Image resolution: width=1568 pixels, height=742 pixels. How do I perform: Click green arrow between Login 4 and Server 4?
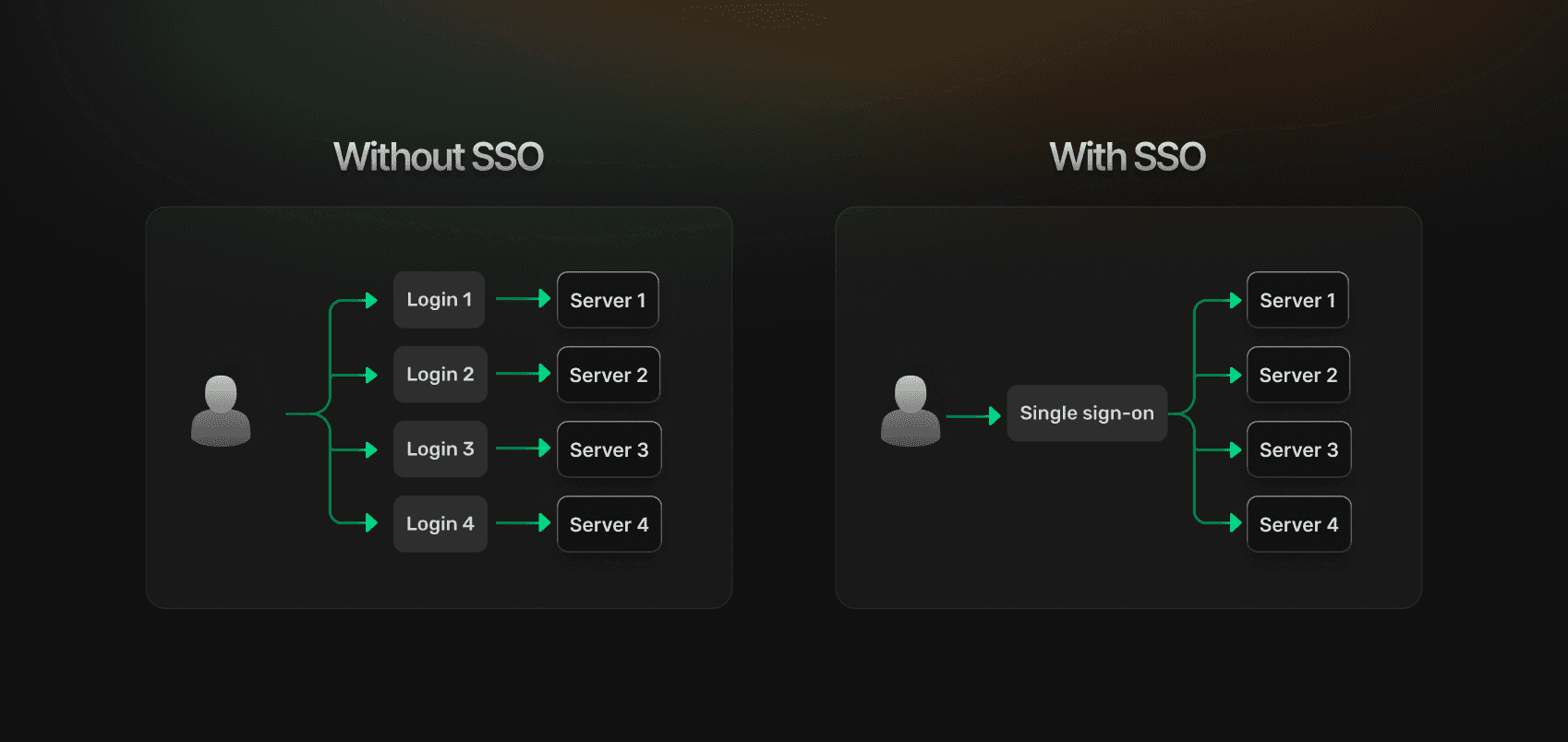pyautogui.click(x=524, y=523)
